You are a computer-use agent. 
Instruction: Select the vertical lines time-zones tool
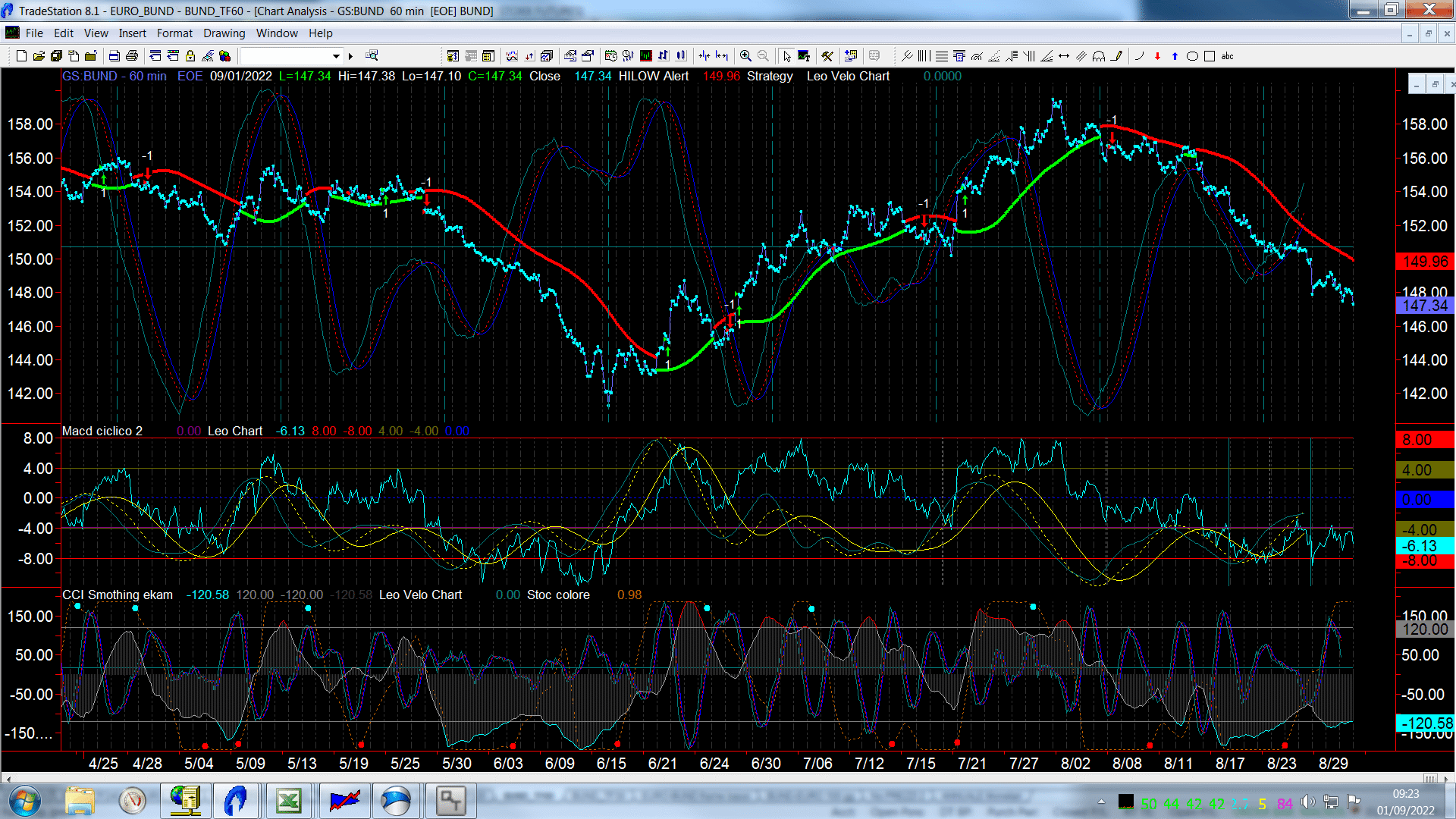[x=924, y=56]
